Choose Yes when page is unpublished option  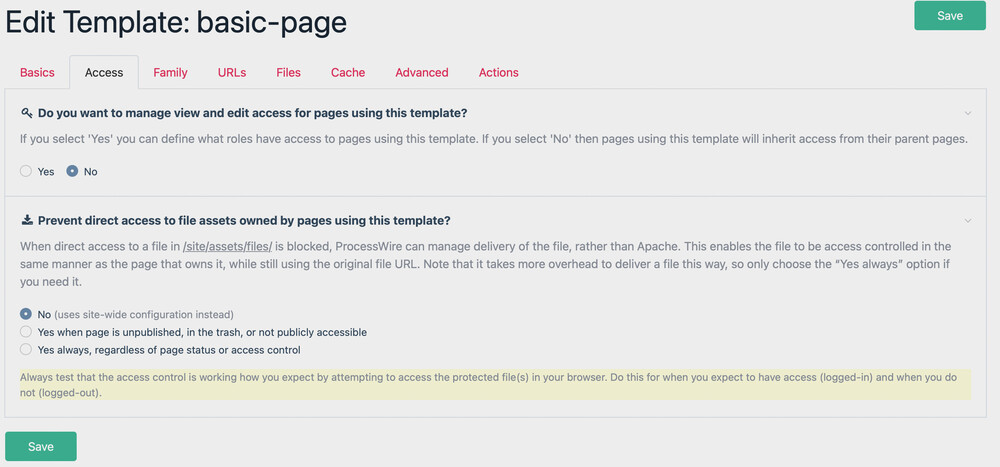27,332
